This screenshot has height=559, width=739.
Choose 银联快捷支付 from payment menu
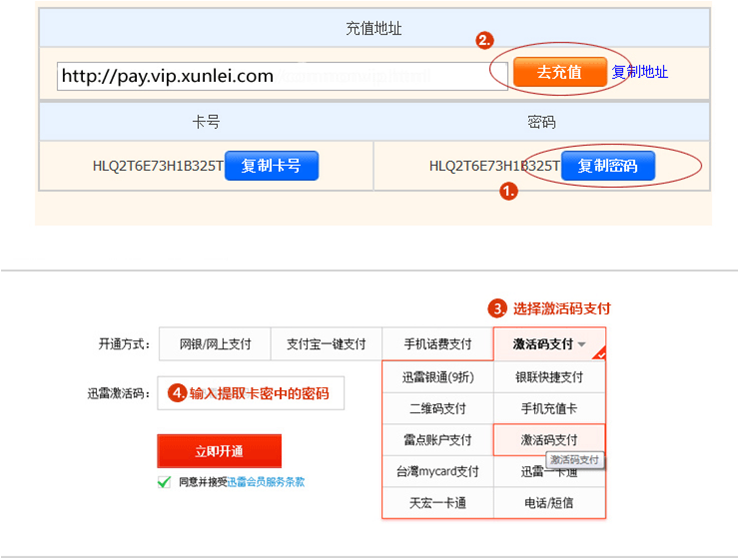click(x=549, y=377)
